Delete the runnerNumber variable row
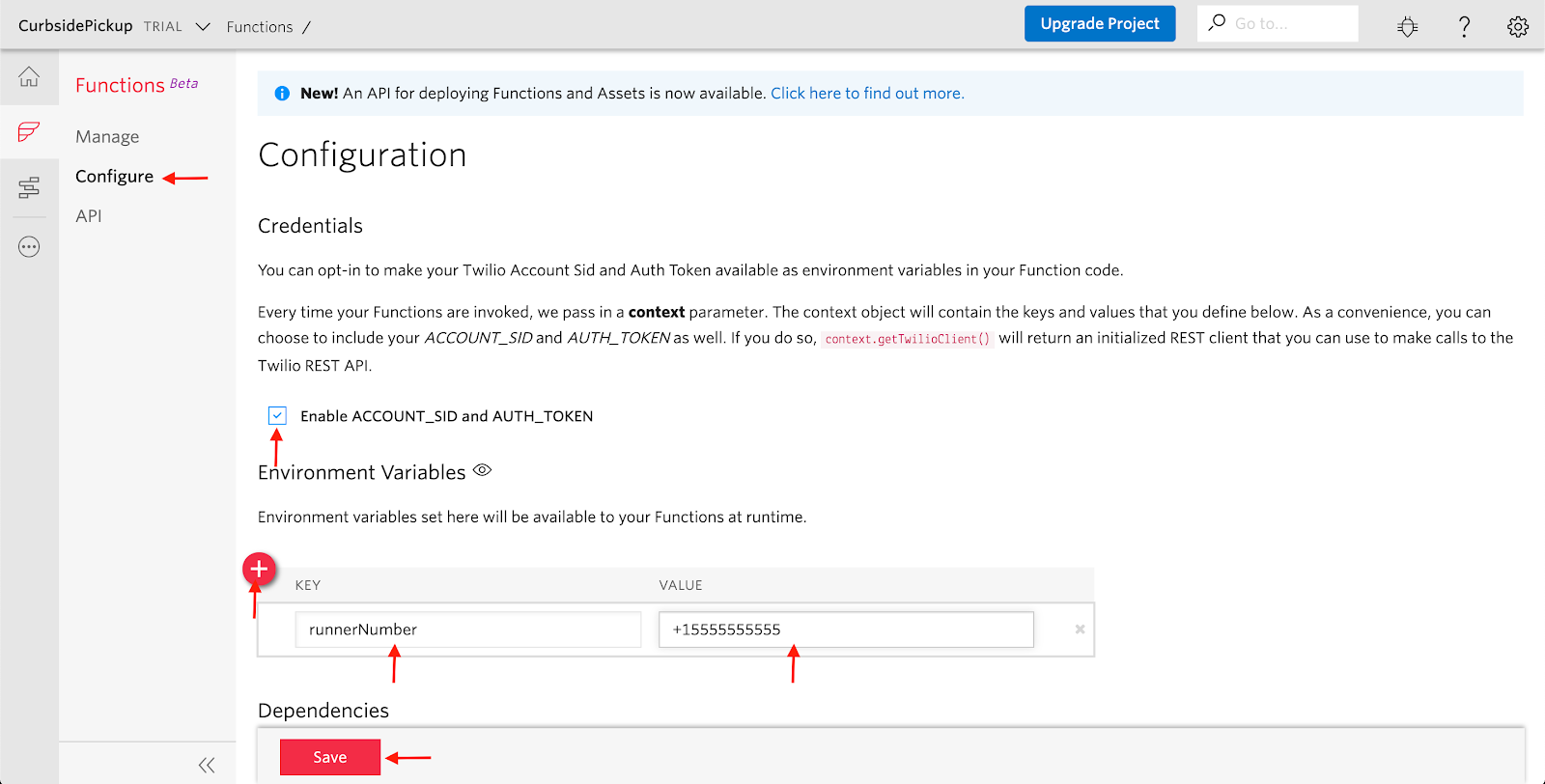Screen dimensions: 1545x784 coord(1080,630)
